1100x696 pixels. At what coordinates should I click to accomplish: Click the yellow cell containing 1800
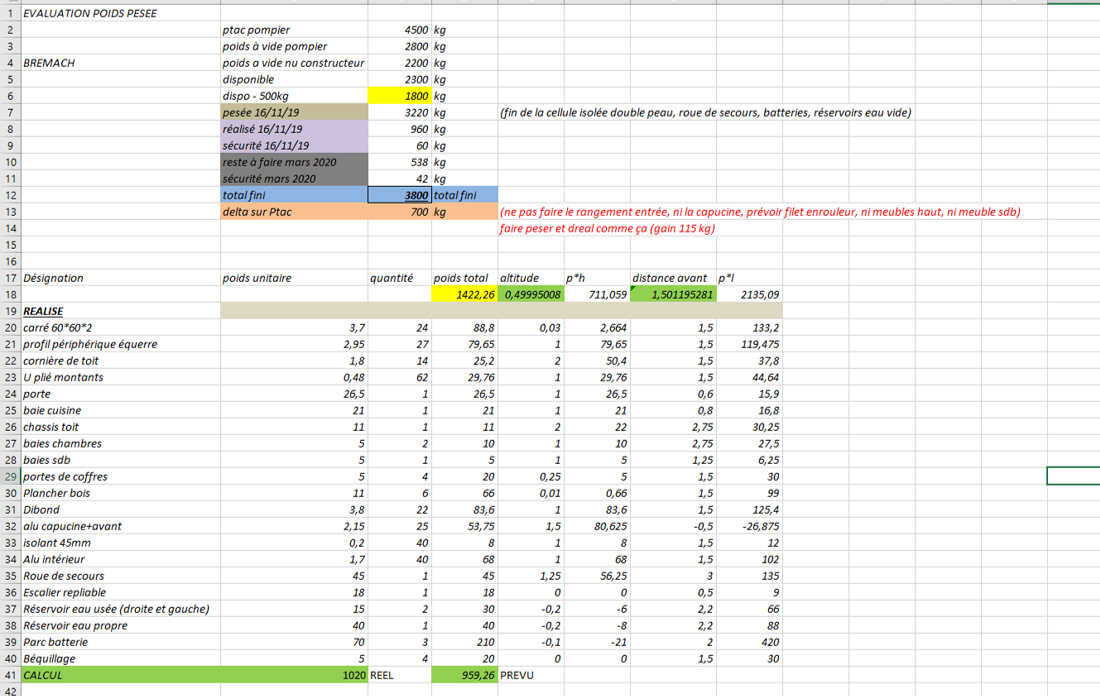coord(399,96)
